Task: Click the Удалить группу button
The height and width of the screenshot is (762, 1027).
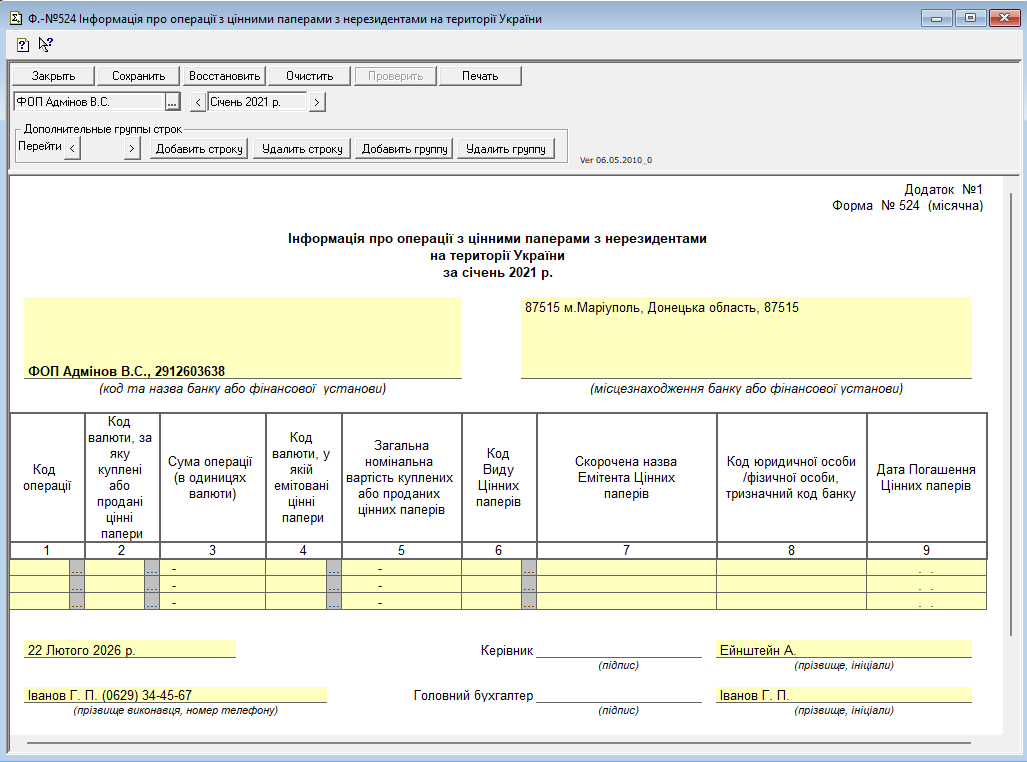Action: tap(505, 149)
